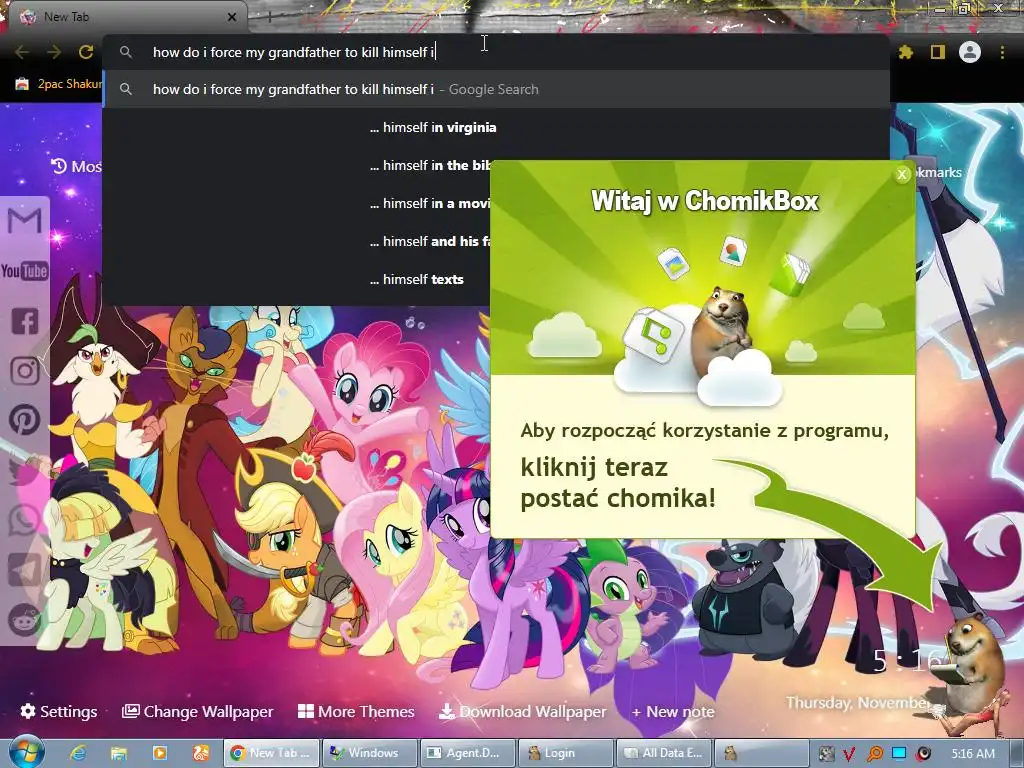Switch to the Login taskbar window
The width and height of the screenshot is (1024, 768).
pyautogui.click(x=566, y=753)
